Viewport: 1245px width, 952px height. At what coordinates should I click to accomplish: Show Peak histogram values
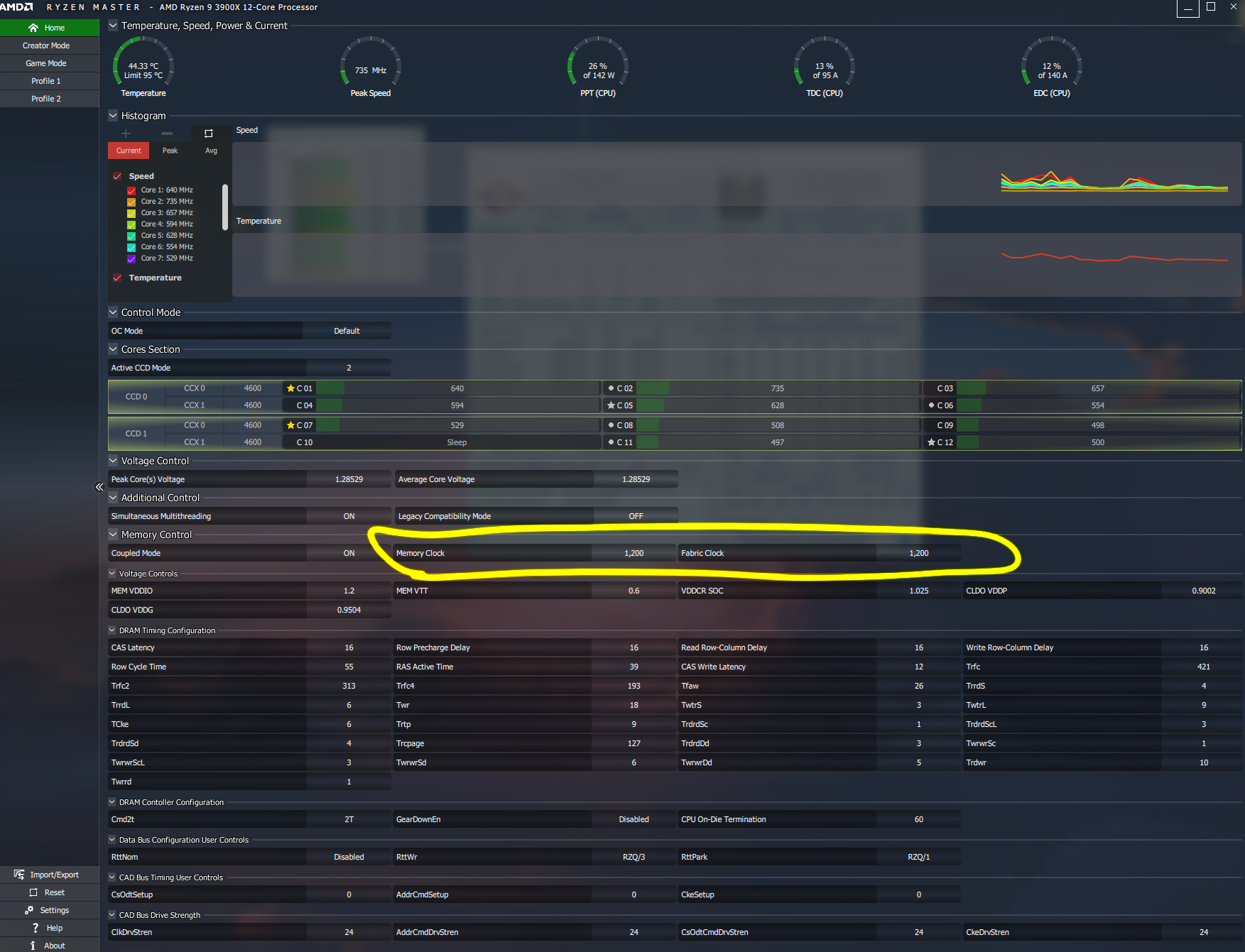point(170,151)
